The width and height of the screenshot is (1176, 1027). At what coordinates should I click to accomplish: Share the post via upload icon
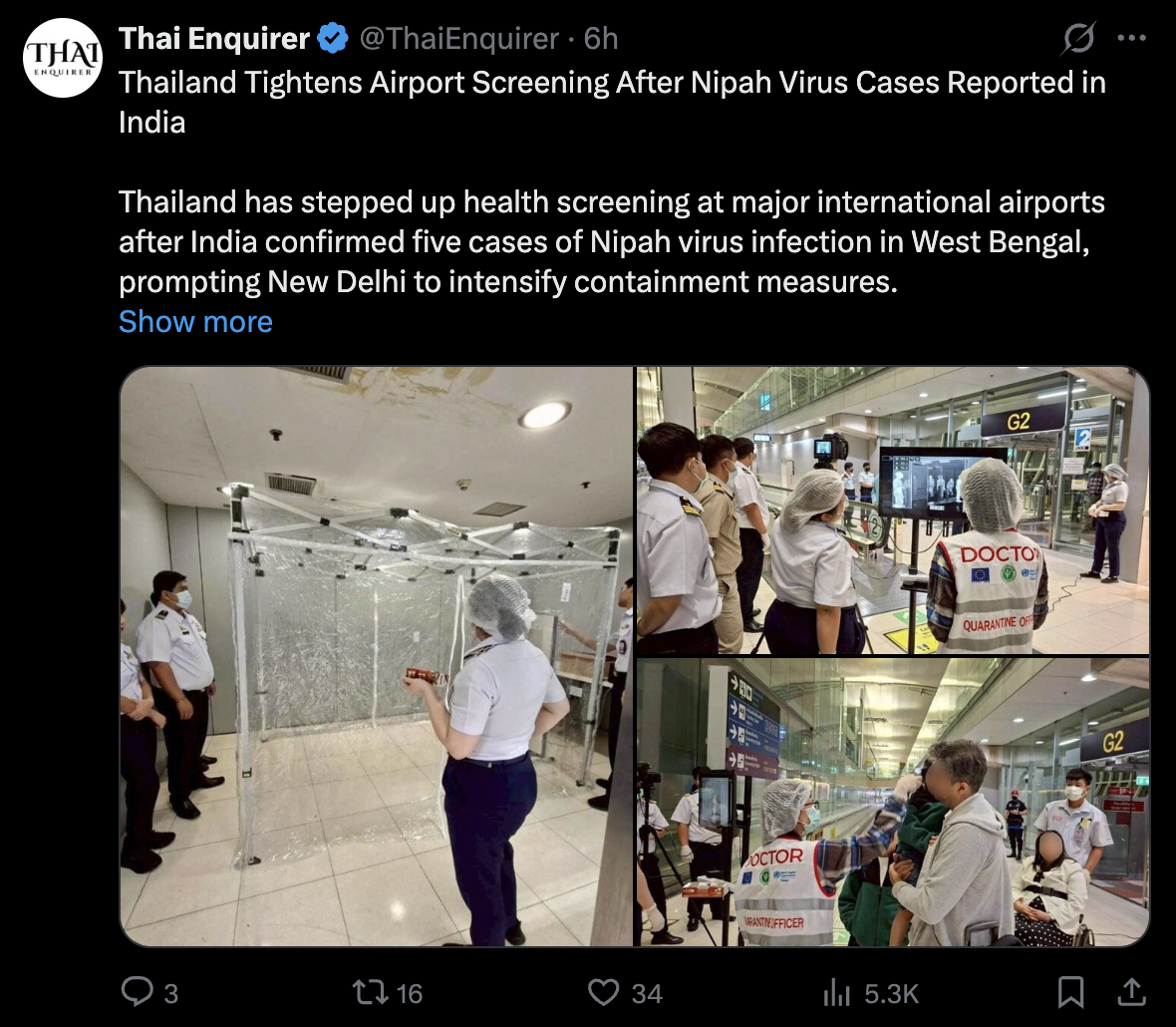click(1132, 992)
